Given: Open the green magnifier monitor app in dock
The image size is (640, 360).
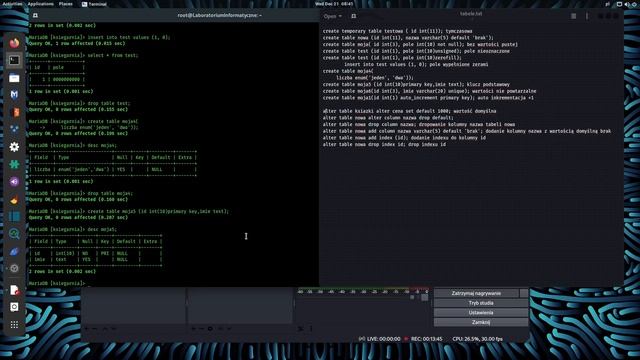Looking at the screenshot, I should click(x=14, y=234).
